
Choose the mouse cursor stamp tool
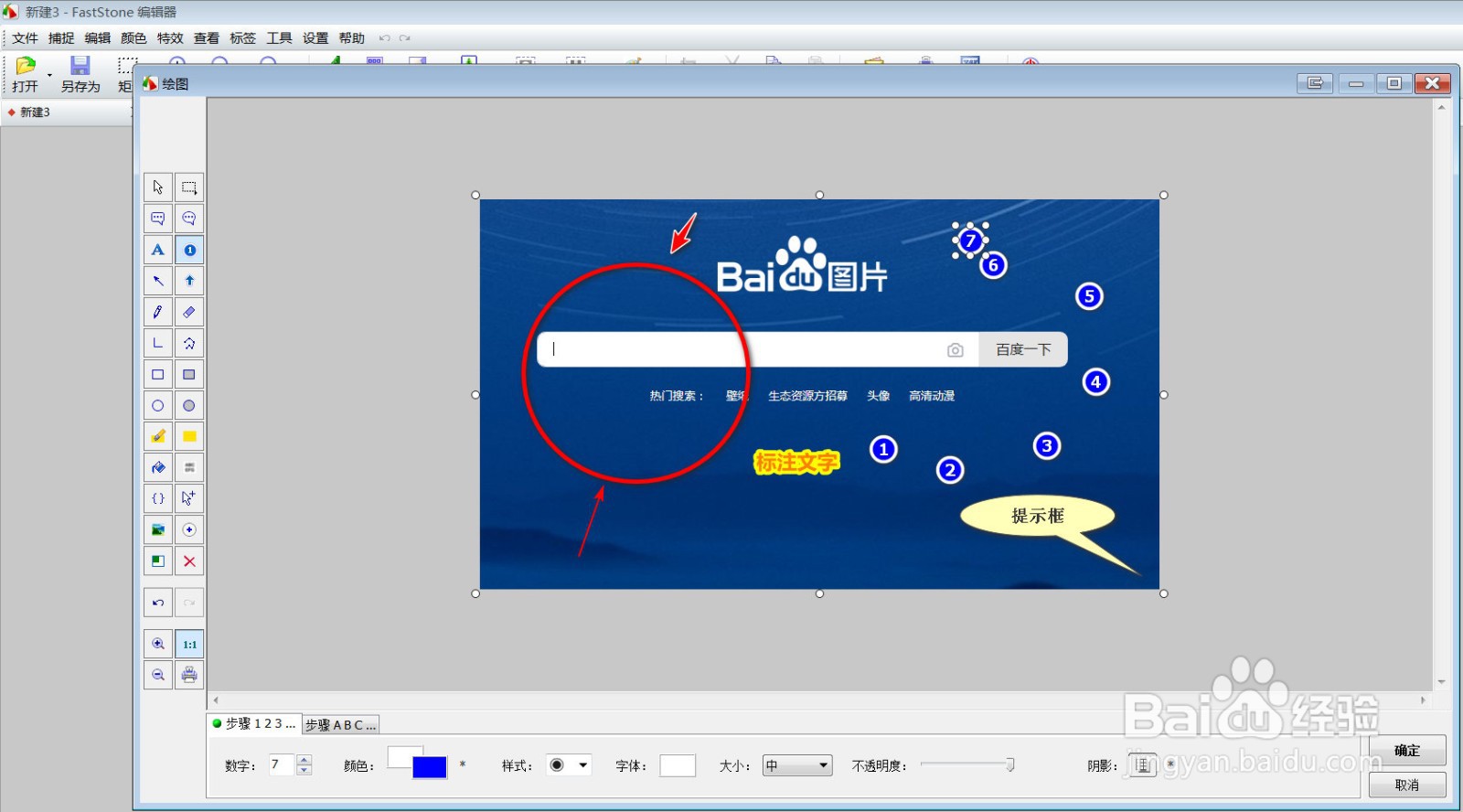189,498
